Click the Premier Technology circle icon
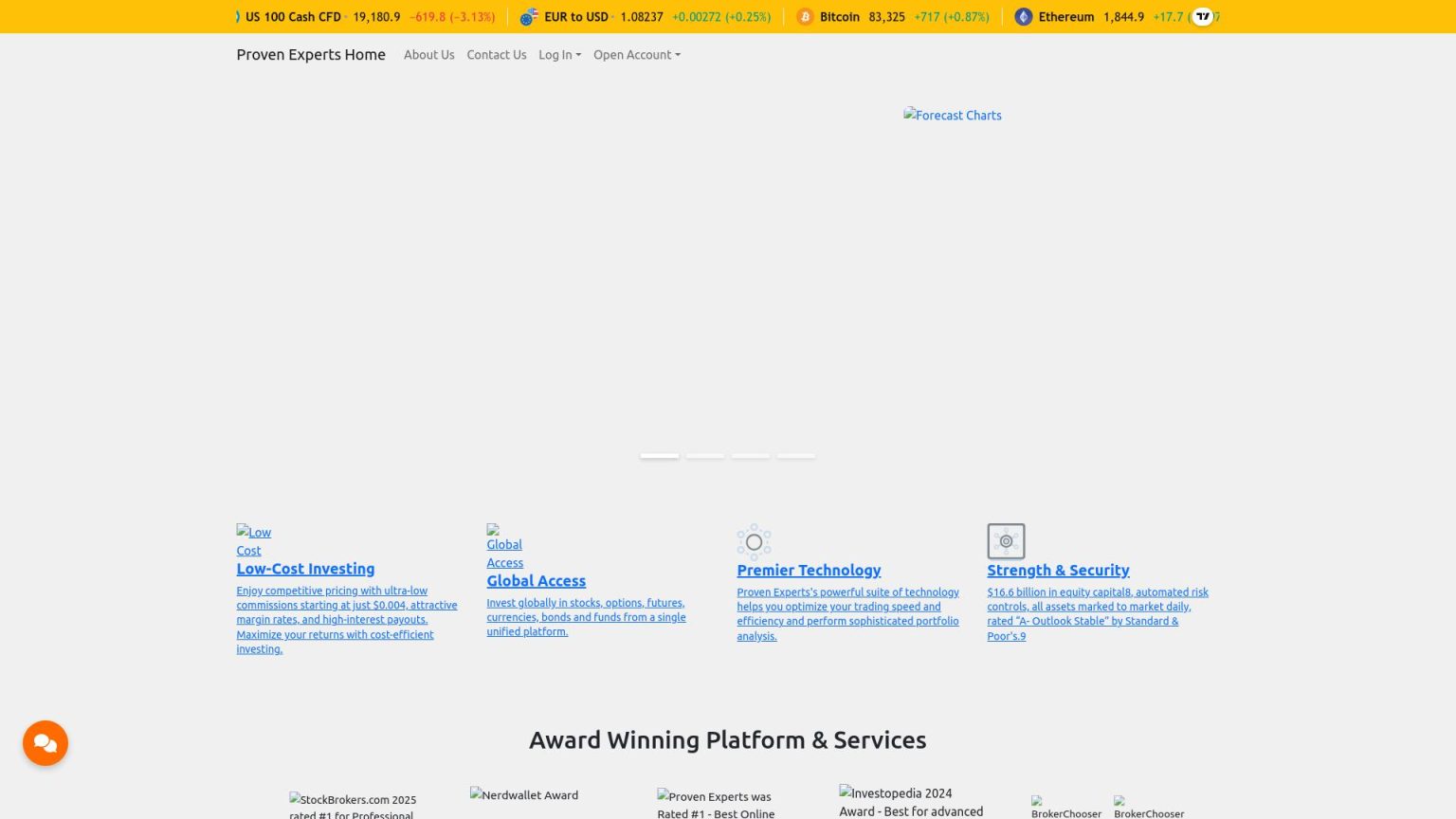The image size is (1456, 819). pyautogui.click(x=754, y=541)
